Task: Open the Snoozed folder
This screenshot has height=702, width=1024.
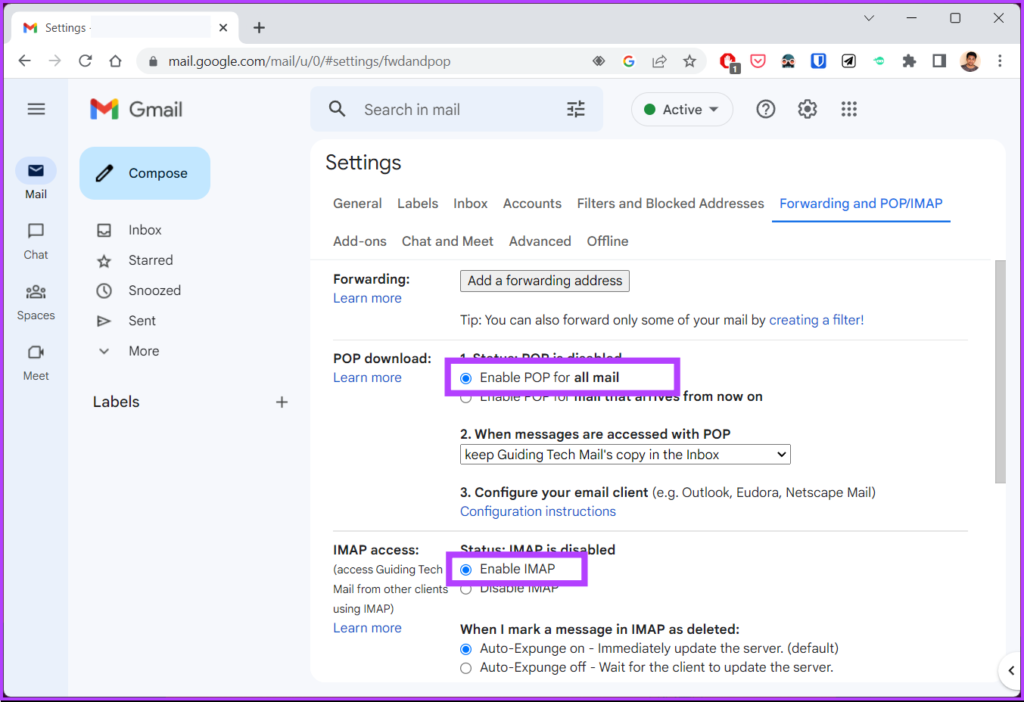Action: [154, 291]
